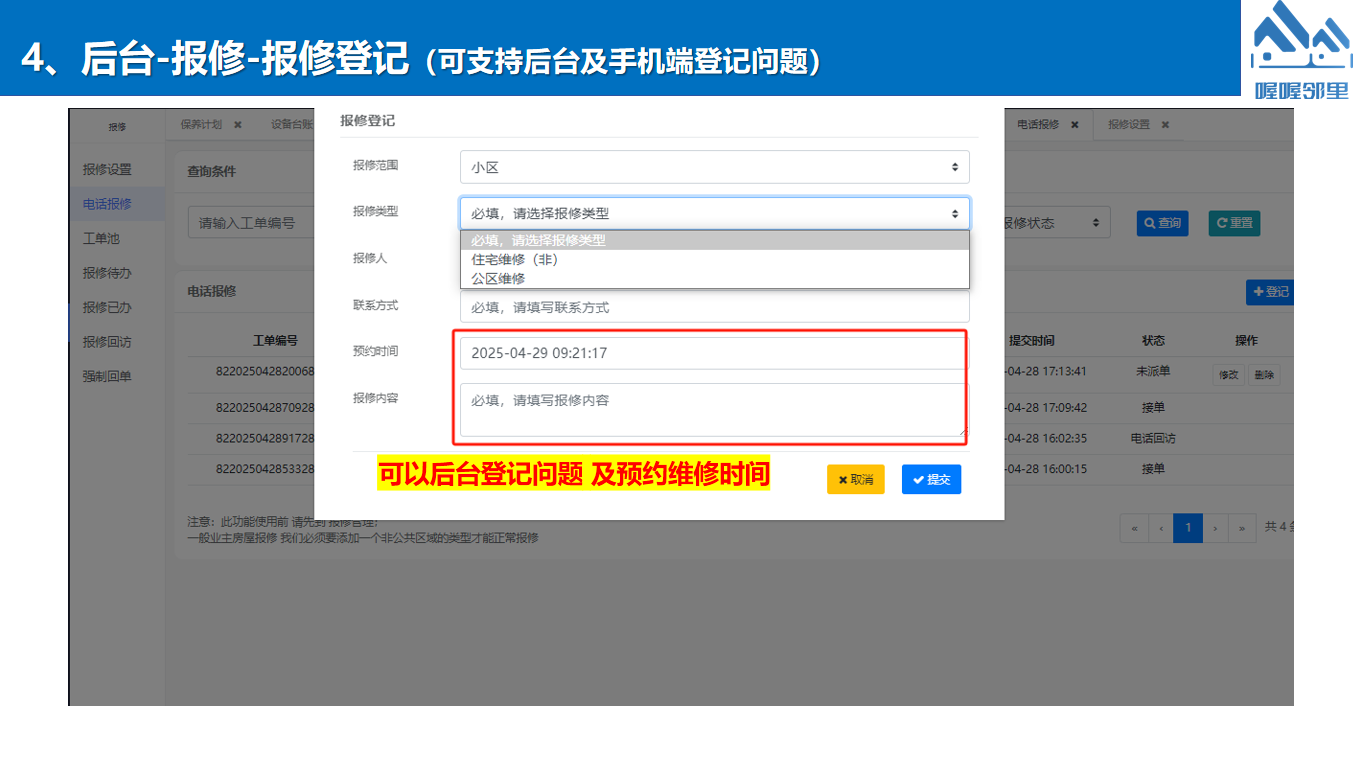Click the 报修内容 text area
The width and height of the screenshot is (1359, 768).
[x=714, y=410]
